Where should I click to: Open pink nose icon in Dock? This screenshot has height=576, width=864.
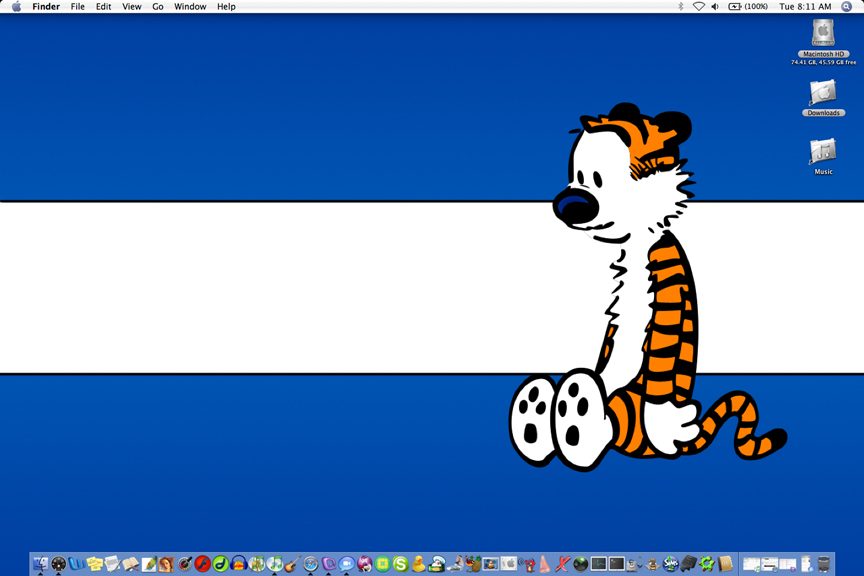(544, 564)
